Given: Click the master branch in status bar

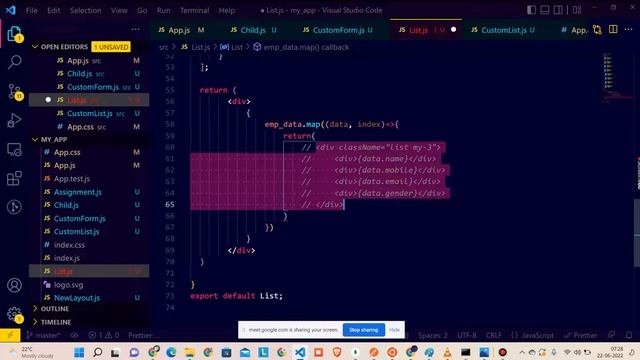Looking at the screenshot, I should pos(43,335).
